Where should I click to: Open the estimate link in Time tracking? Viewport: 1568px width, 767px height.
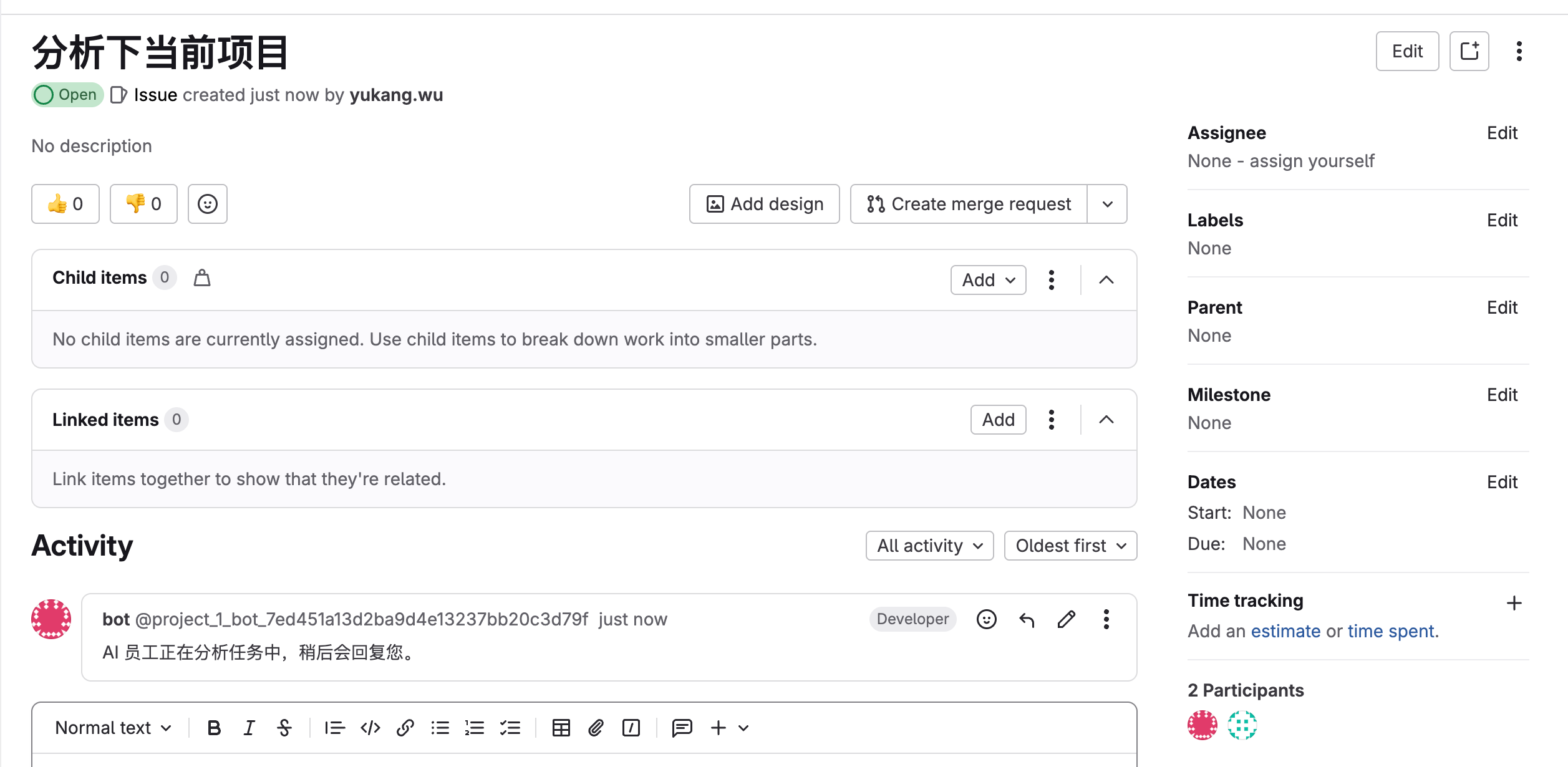1285,631
